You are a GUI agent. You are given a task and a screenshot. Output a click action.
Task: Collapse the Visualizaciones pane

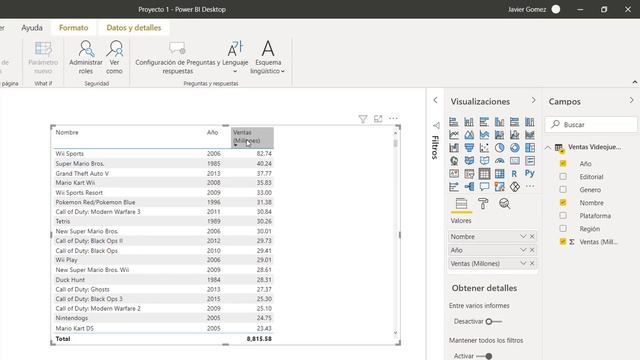point(533,100)
